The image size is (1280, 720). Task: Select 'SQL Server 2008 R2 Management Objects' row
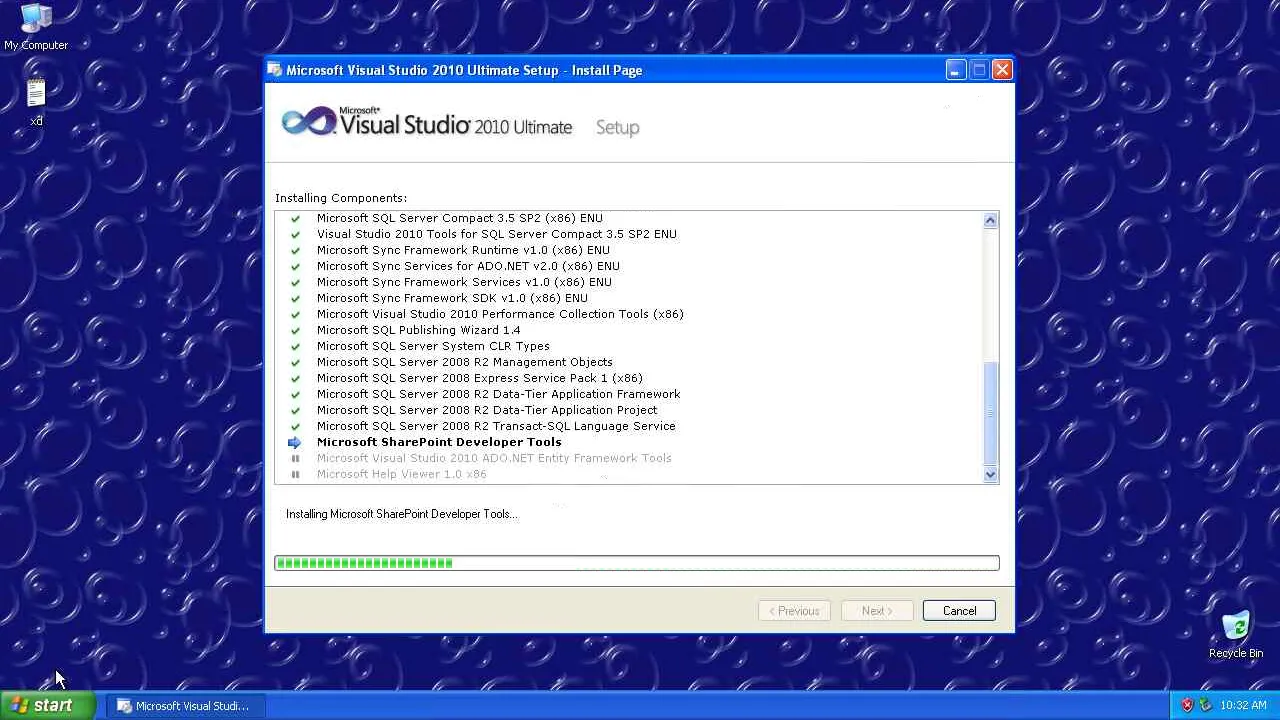(465, 362)
